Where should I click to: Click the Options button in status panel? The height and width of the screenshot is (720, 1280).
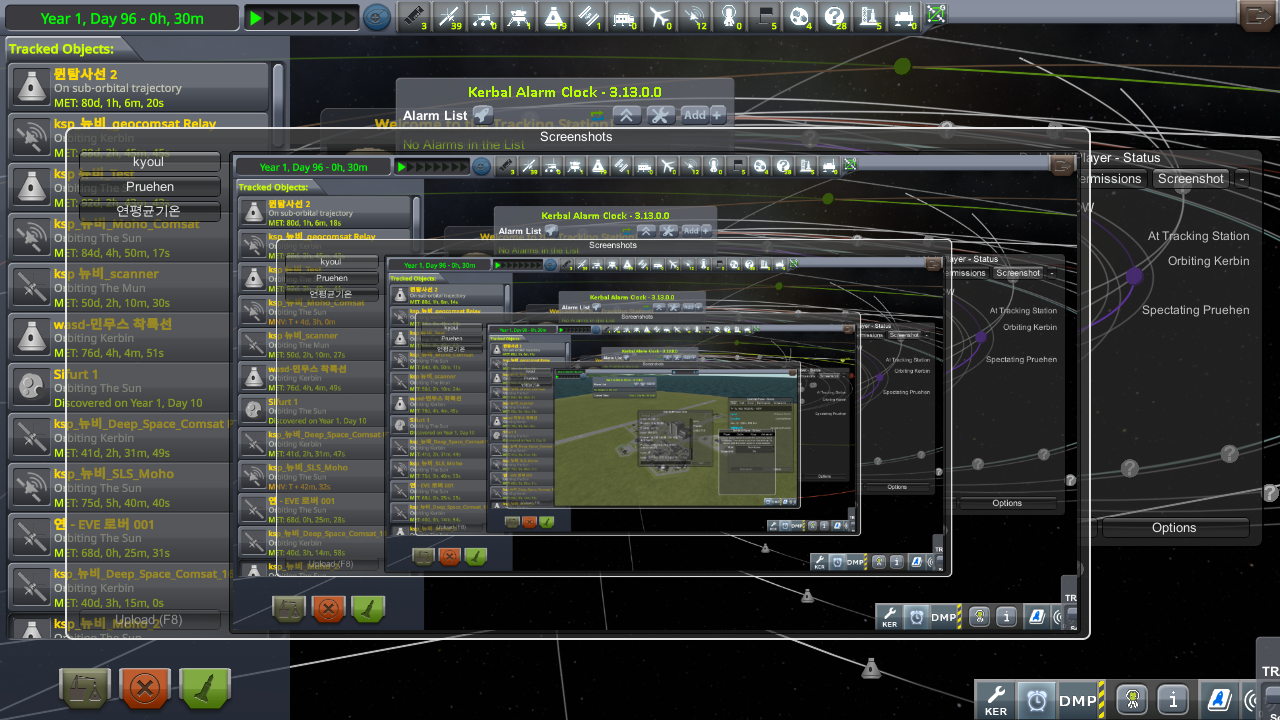tap(1174, 528)
